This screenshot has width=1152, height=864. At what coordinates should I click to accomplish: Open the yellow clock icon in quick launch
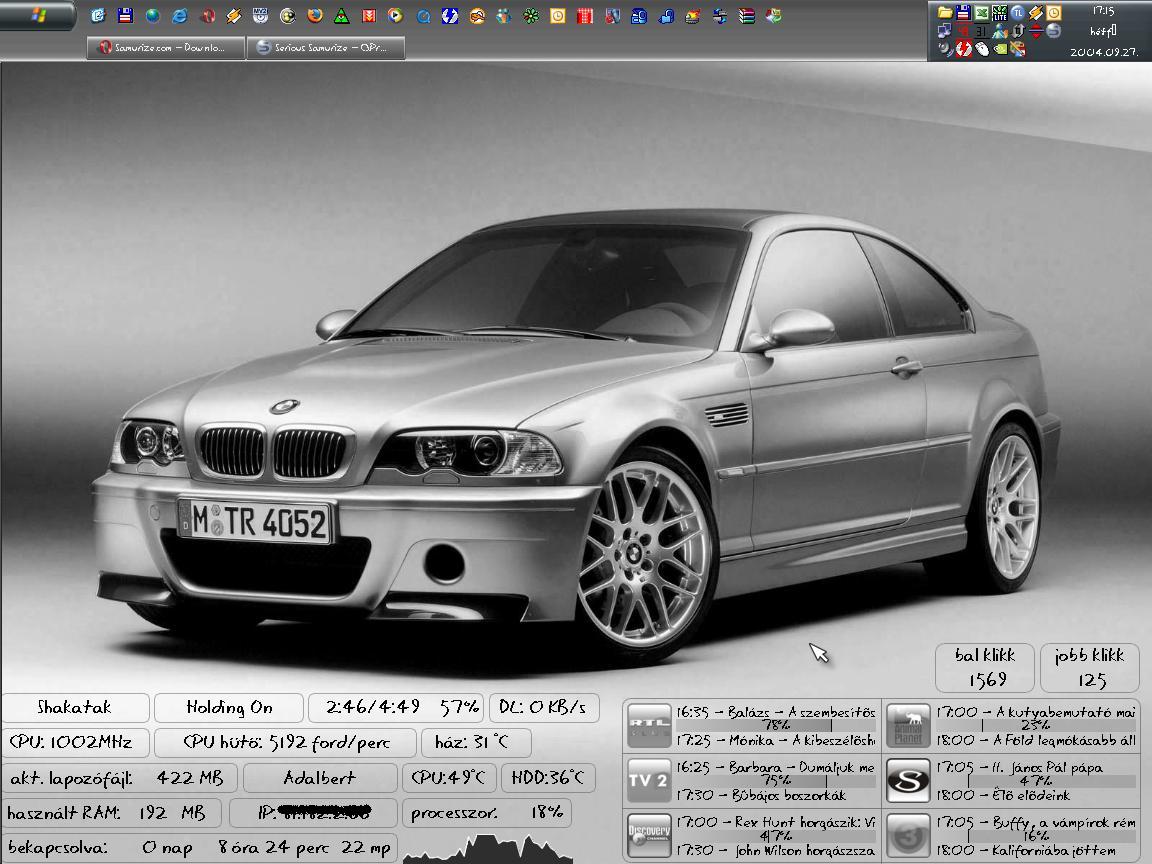click(558, 16)
